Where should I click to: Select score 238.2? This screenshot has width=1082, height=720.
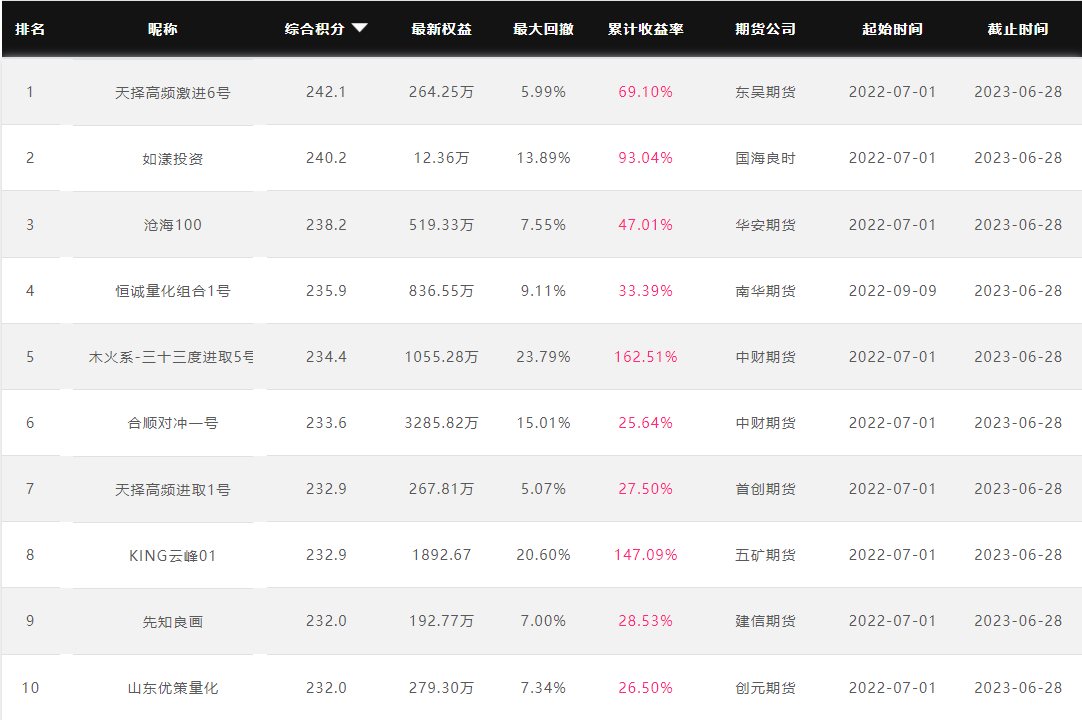click(x=326, y=224)
